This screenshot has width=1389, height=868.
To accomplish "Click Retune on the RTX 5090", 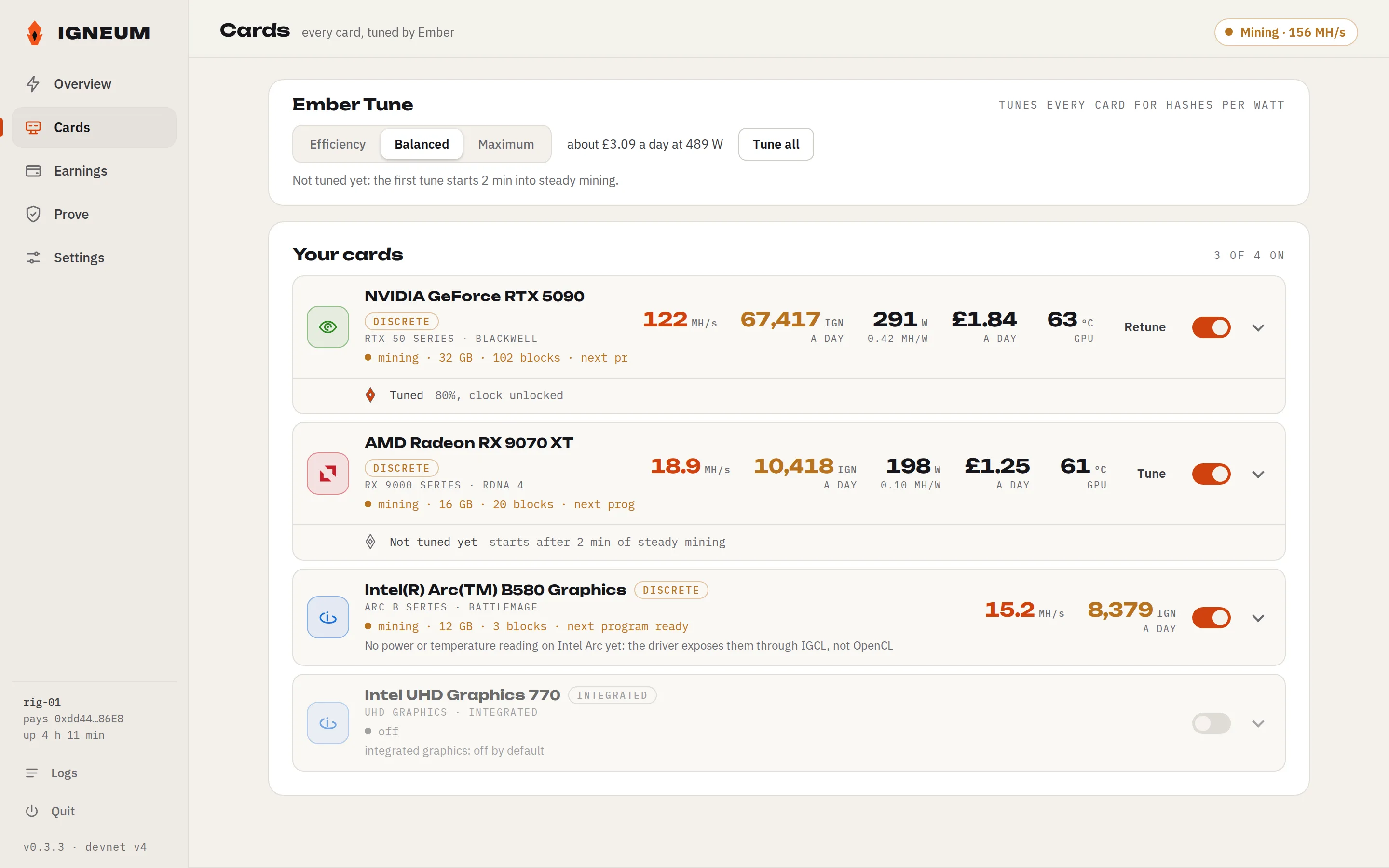I will [x=1144, y=327].
